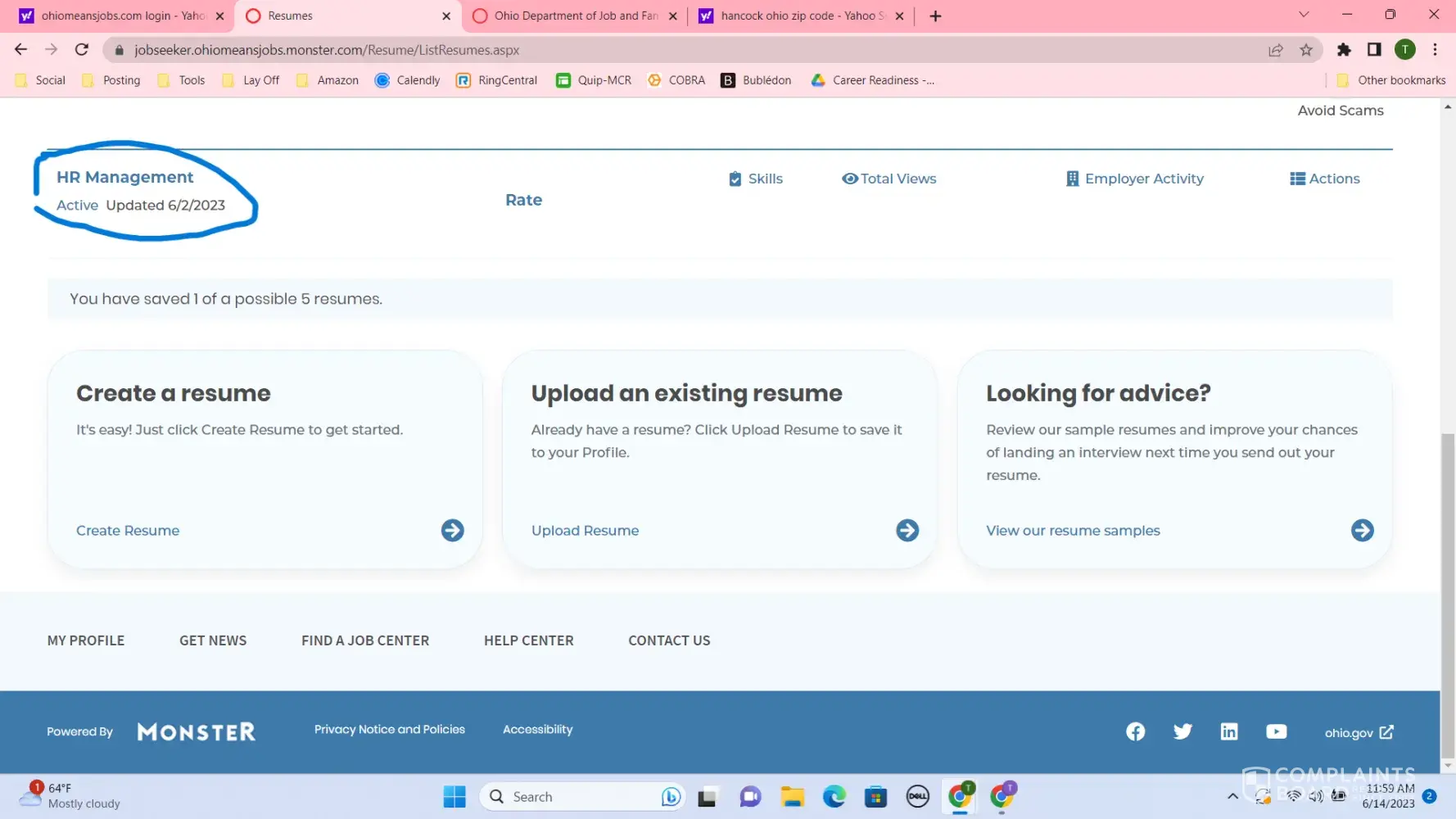Viewport: 1456px width, 819px height.
Task: Open the HR Management resume link
Action: pos(124,177)
